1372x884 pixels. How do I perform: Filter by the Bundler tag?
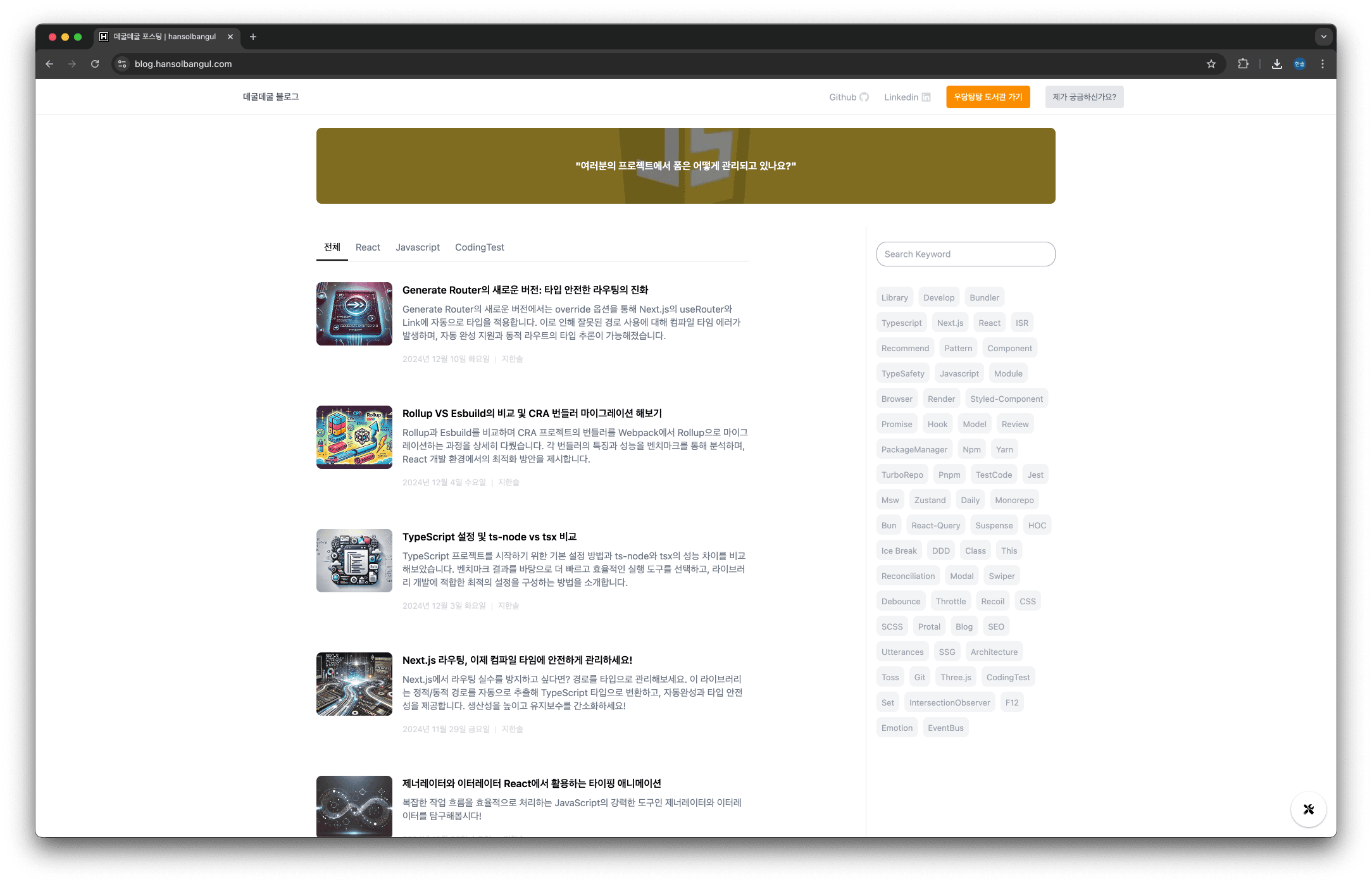point(985,297)
